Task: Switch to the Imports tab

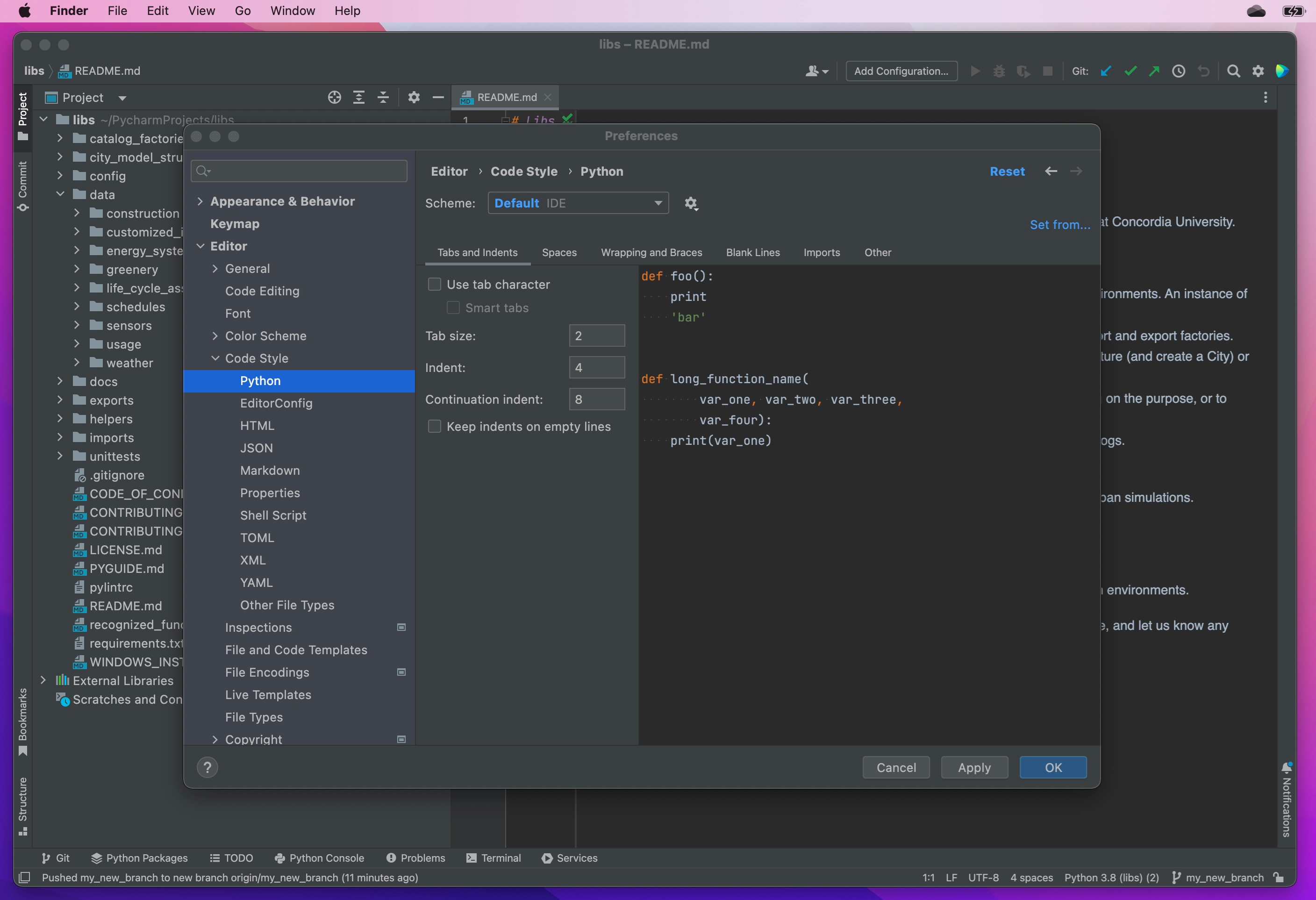Action: (x=821, y=252)
